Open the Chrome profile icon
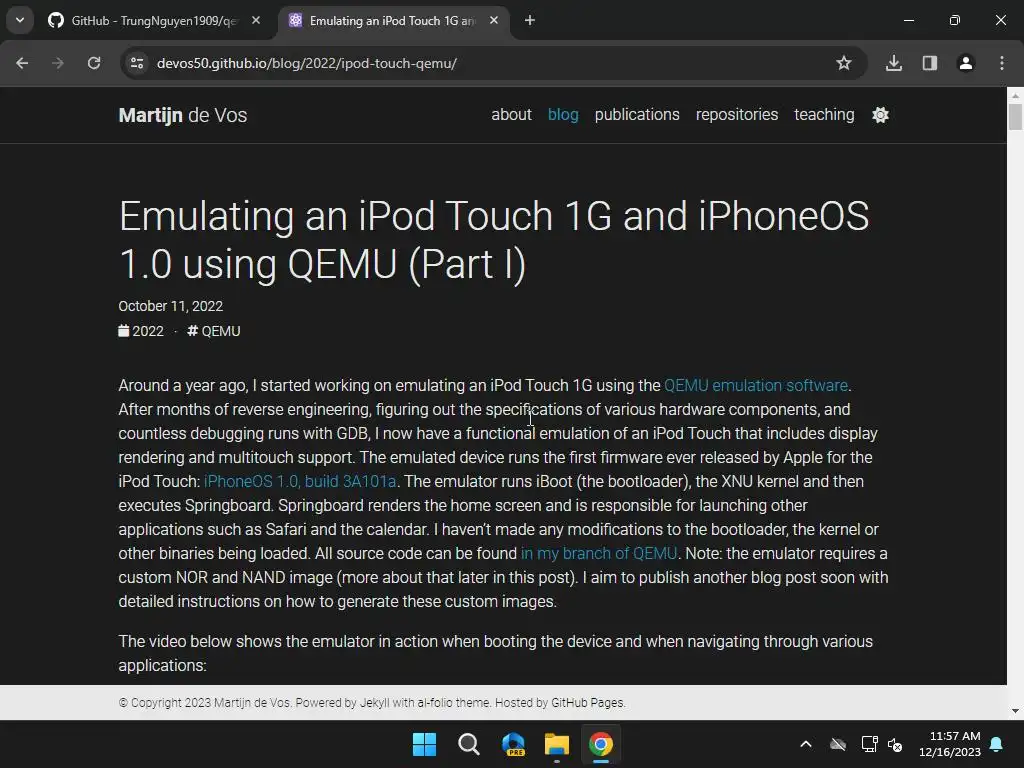The image size is (1024, 768). (966, 63)
